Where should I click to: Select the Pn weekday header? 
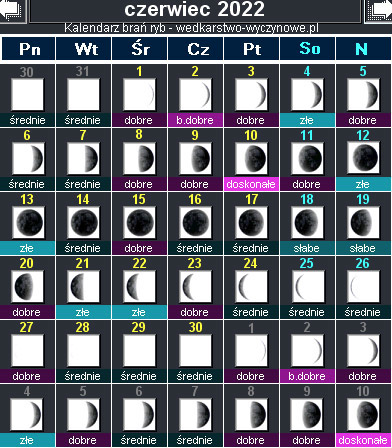coord(28,49)
